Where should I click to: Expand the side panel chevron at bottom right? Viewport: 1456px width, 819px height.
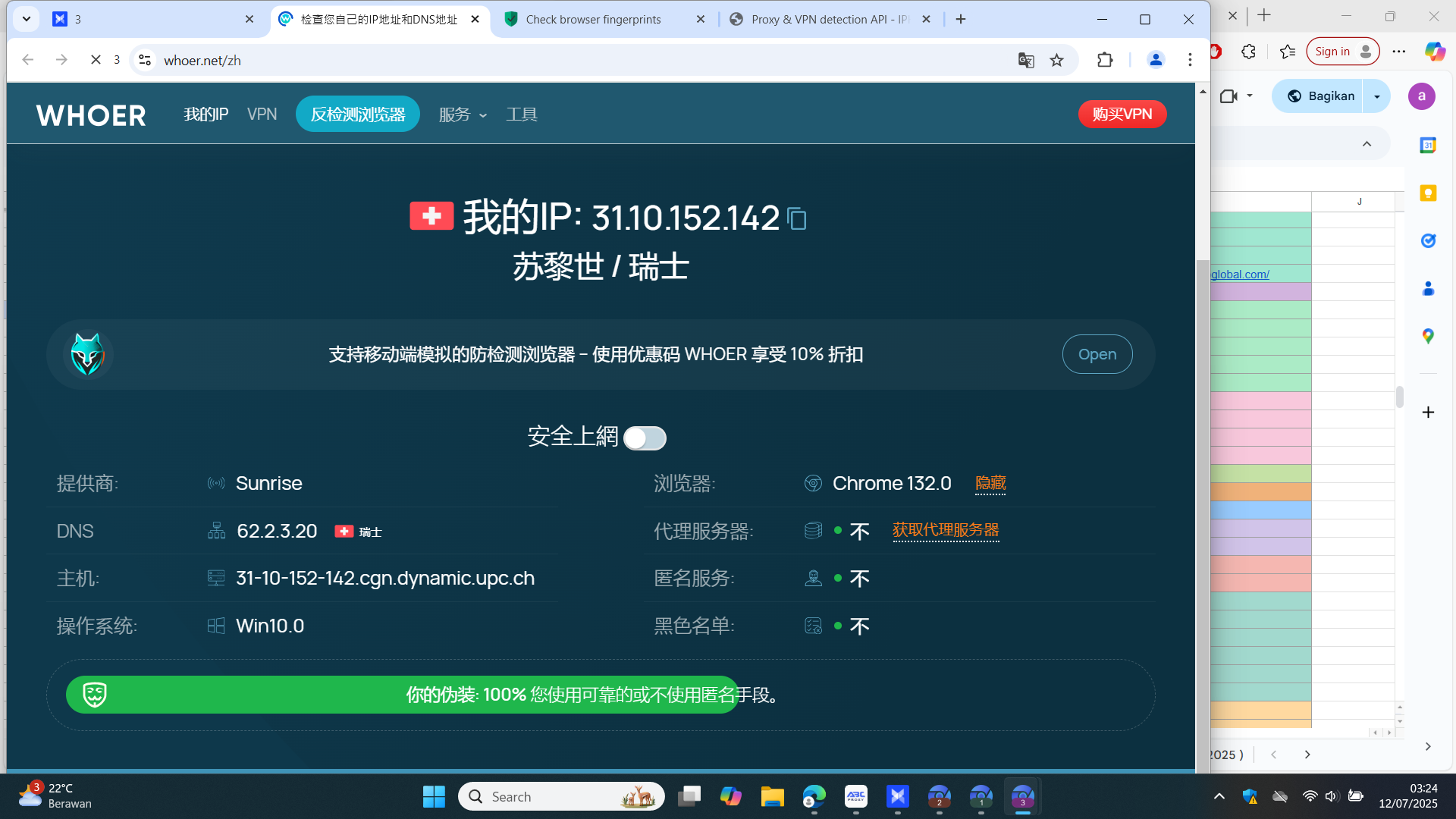pyautogui.click(x=1428, y=746)
